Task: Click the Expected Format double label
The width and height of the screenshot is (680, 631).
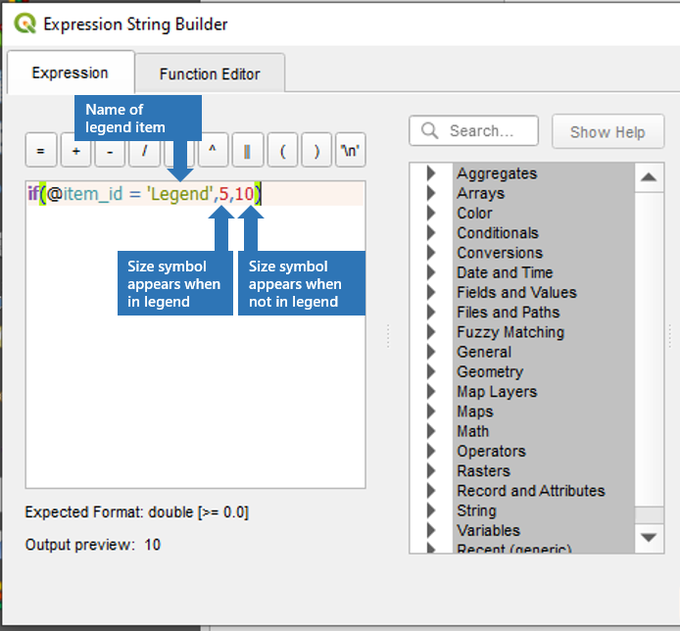Action: click(137, 512)
